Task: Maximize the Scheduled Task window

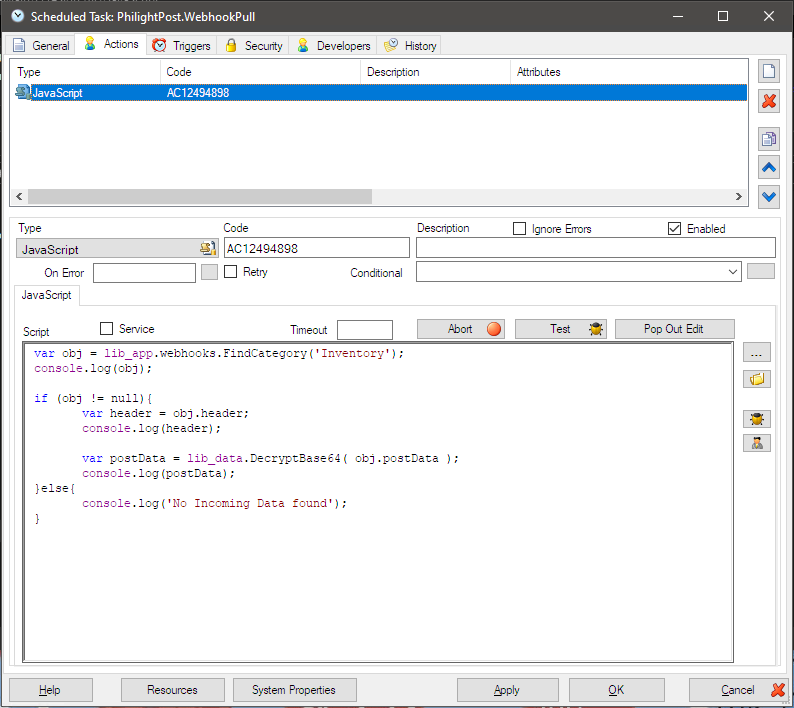Action: (x=723, y=16)
